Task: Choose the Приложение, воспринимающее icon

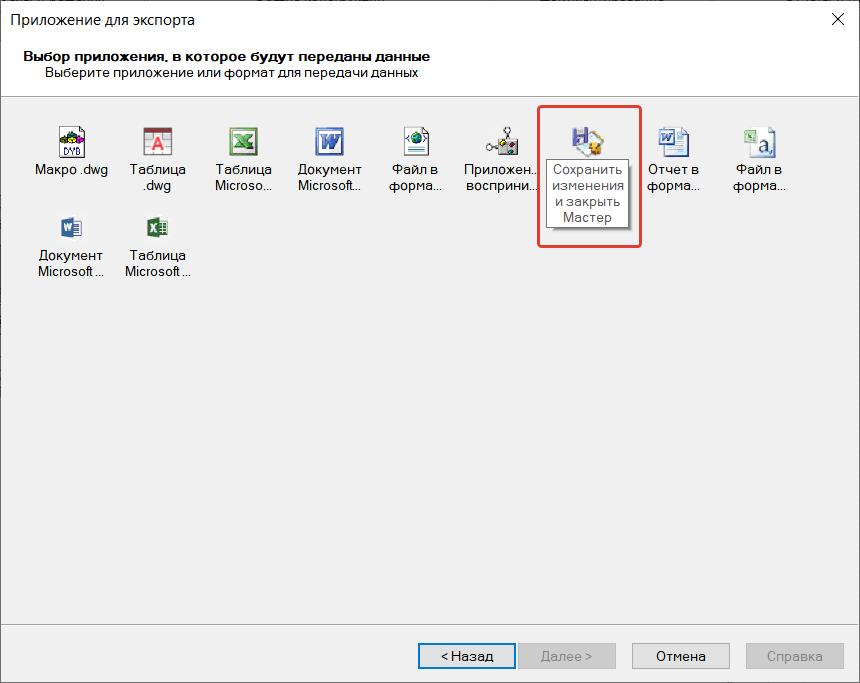Action: (501, 142)
